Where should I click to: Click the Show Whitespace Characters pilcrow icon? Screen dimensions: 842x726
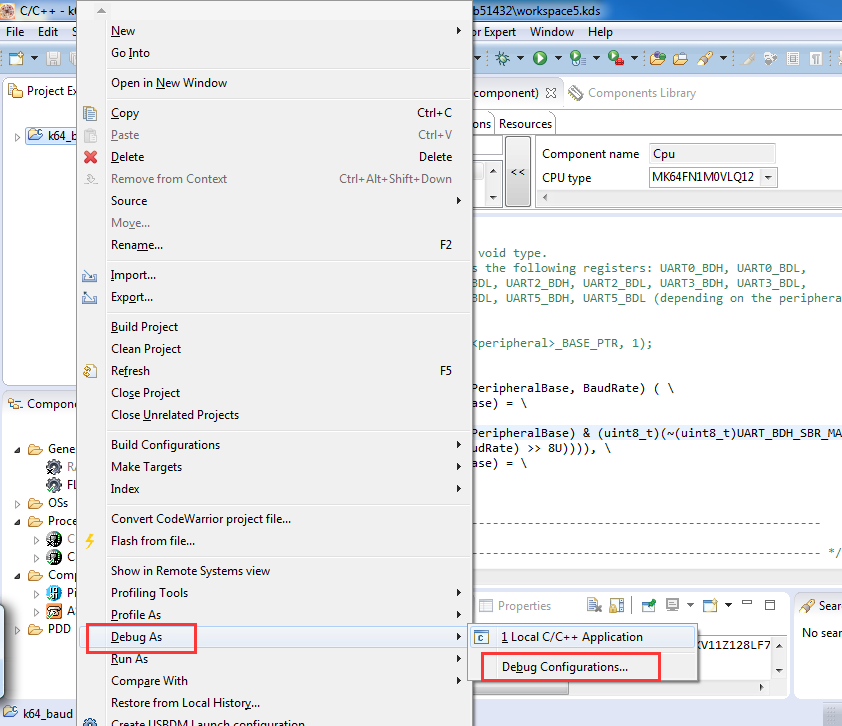(816, 58)
